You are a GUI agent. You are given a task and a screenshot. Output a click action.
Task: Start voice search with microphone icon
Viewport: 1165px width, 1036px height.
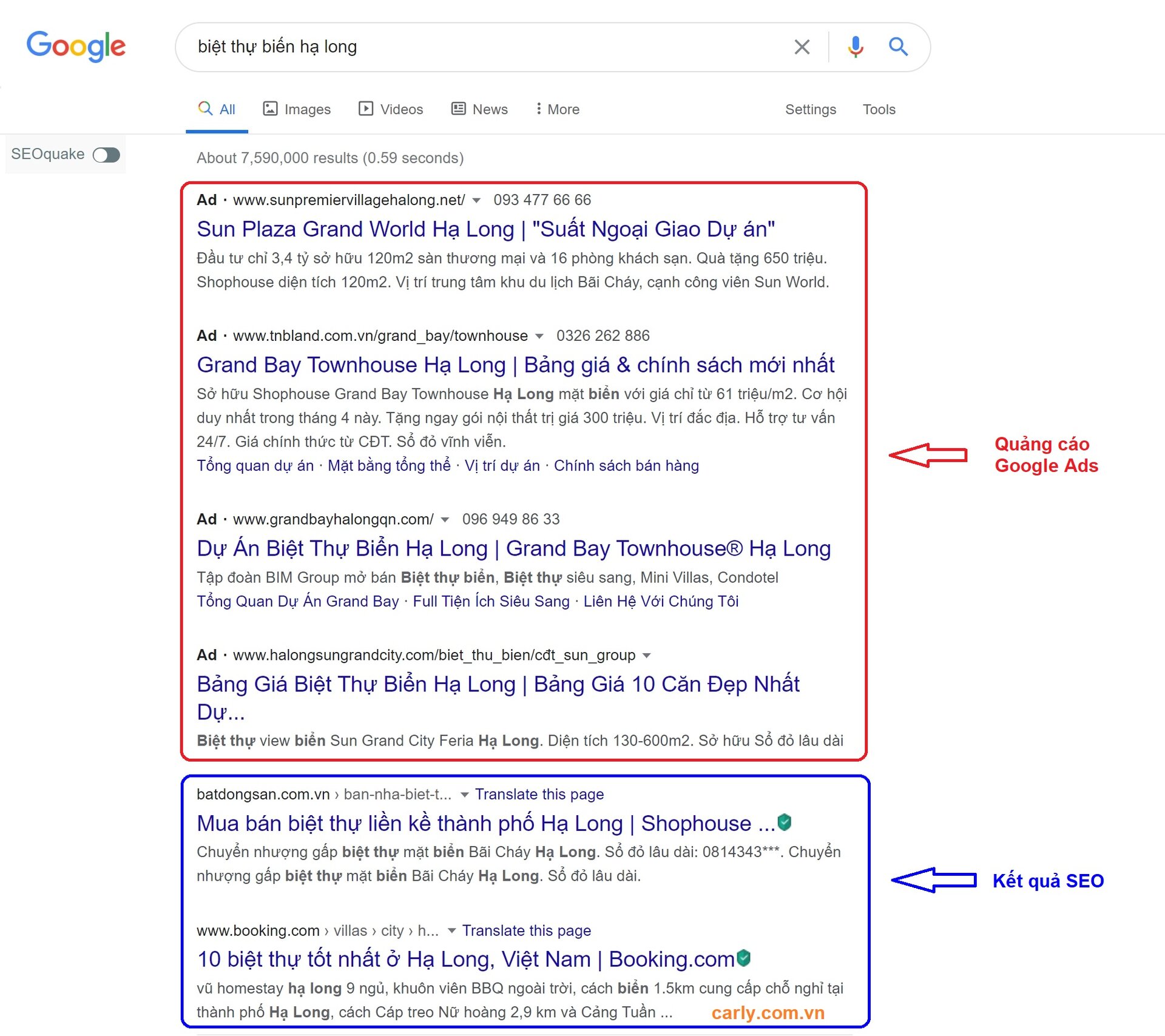856,47
